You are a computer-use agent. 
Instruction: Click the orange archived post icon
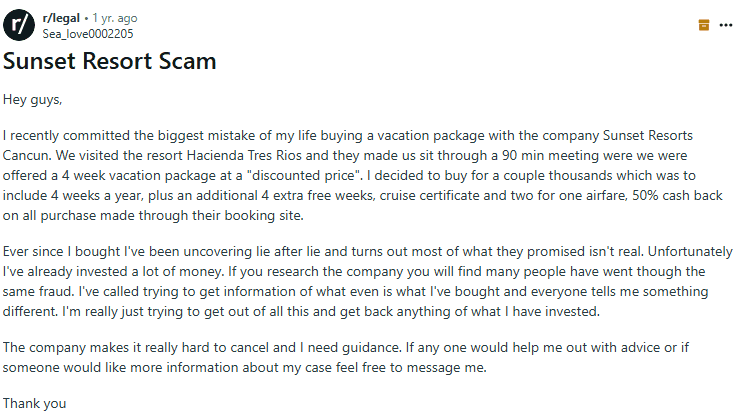tap(703, 25)
